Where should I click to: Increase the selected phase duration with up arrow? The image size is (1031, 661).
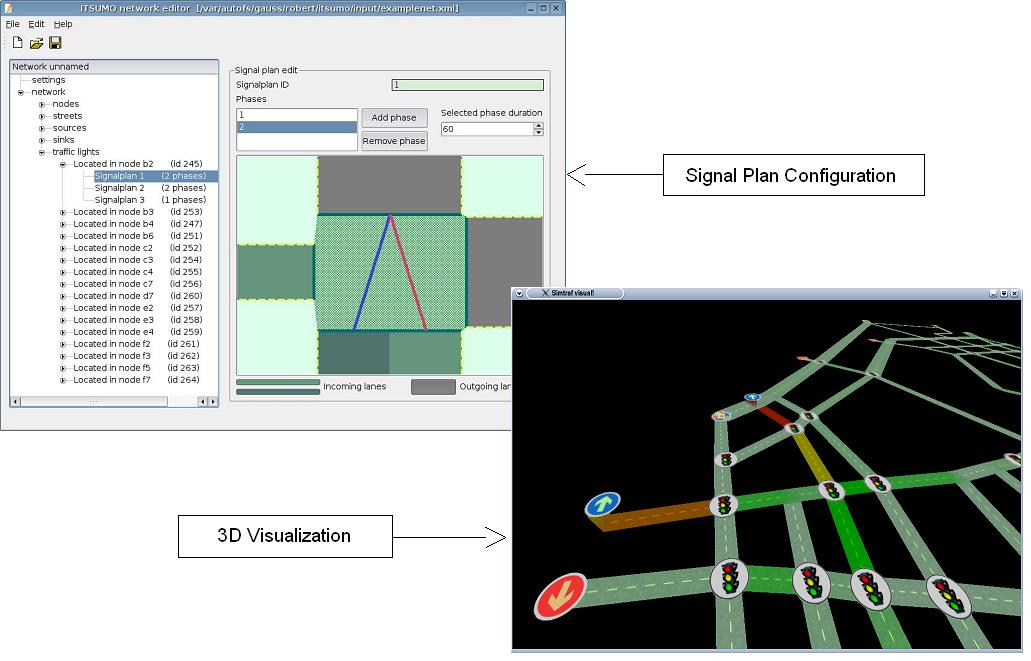coord(539,125)
